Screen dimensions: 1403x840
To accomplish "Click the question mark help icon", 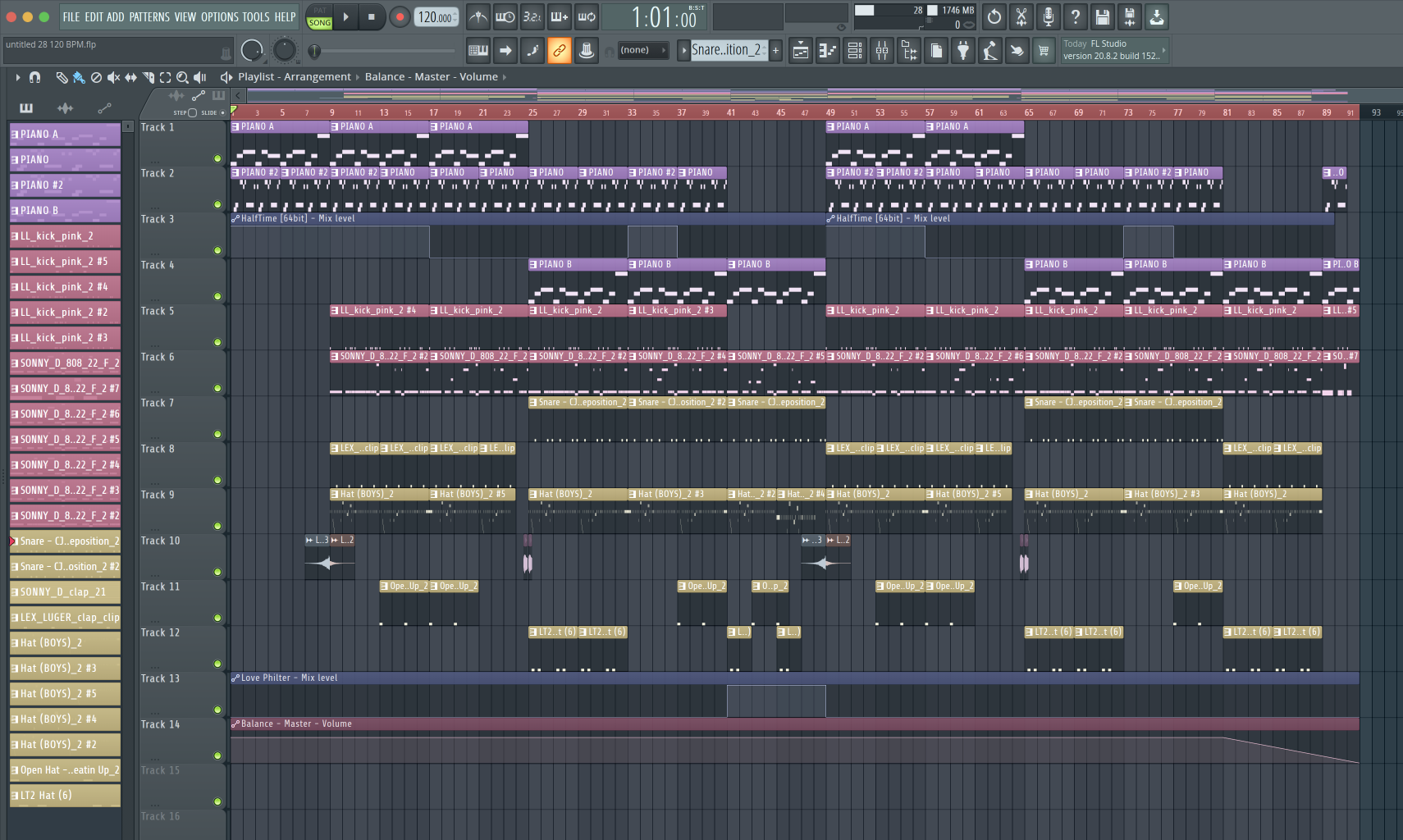I will tap(1076, 16).
